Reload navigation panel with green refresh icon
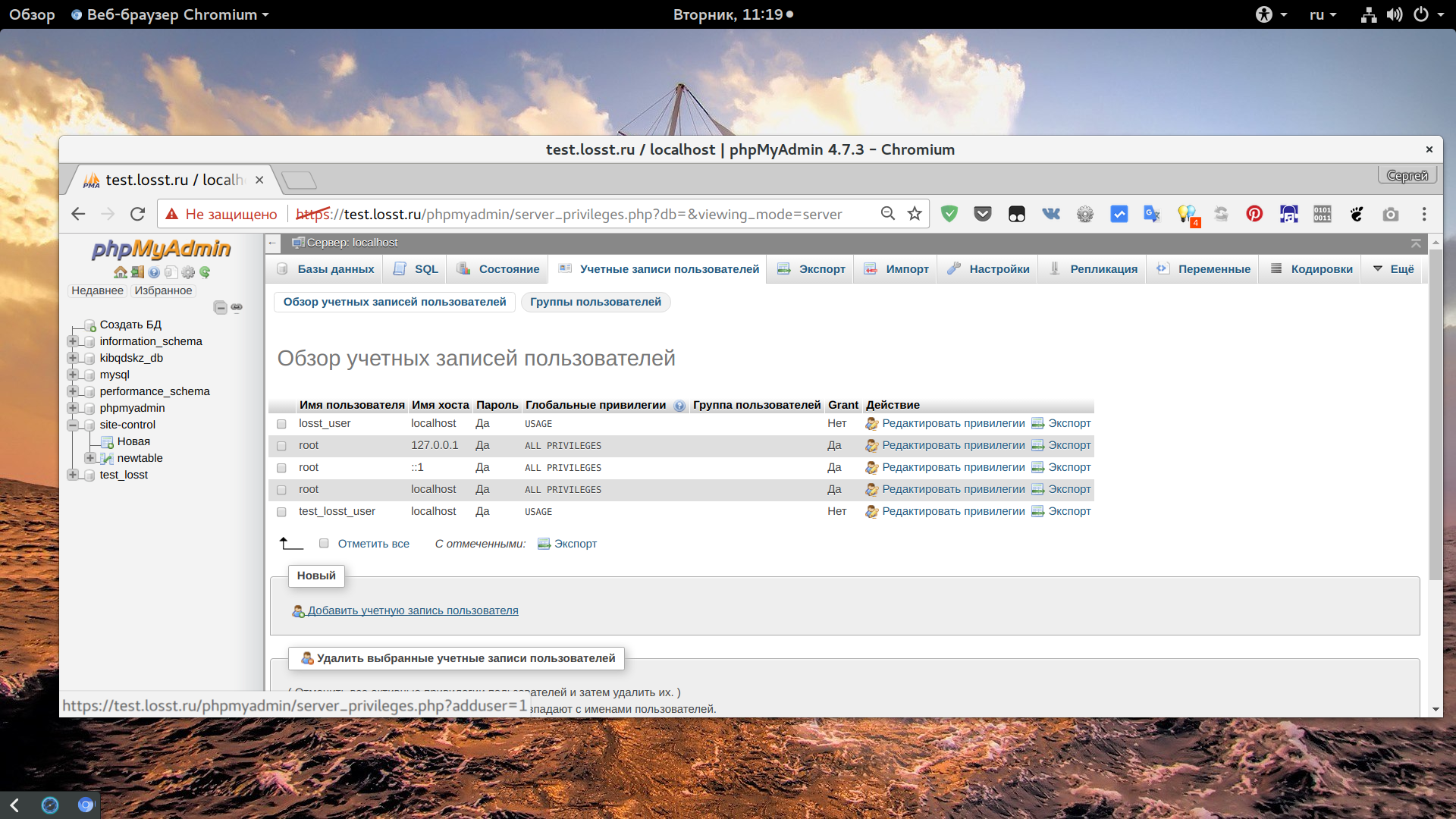The width and height of the screenshot is (1456, 819). pos(205,272)
